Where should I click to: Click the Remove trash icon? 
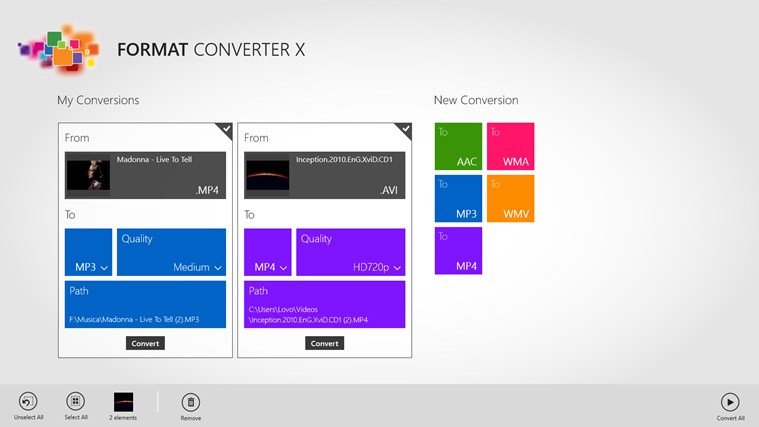tap(190, 402)
